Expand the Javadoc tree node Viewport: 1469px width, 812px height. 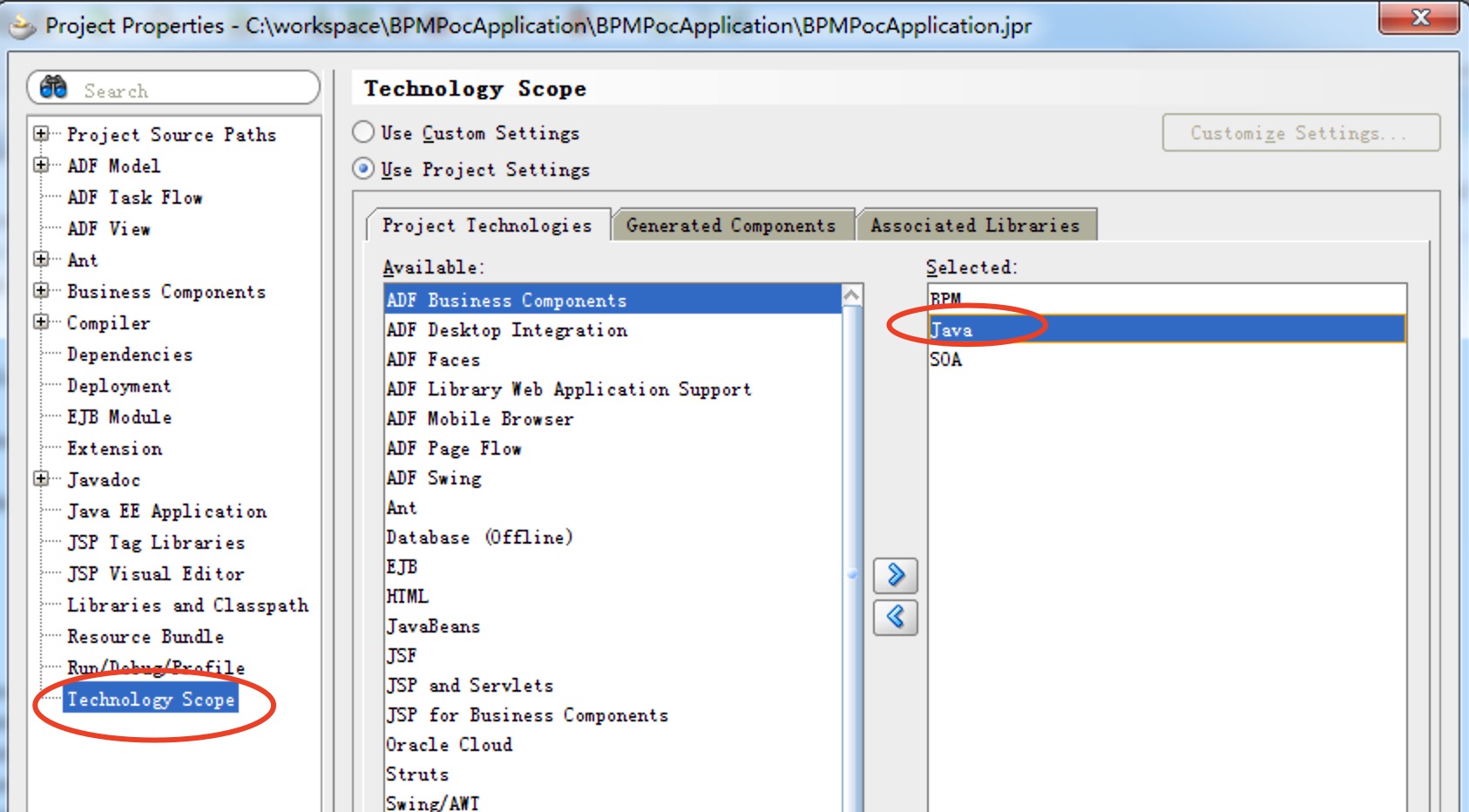[x=41, y=479]
